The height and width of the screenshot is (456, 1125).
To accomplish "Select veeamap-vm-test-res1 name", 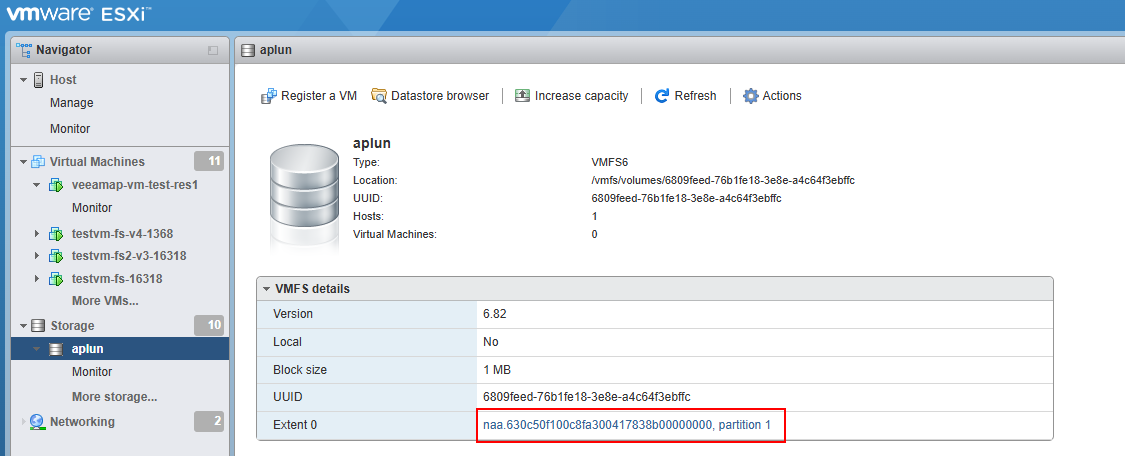I will pyautogui.click(x=135, y=185).
